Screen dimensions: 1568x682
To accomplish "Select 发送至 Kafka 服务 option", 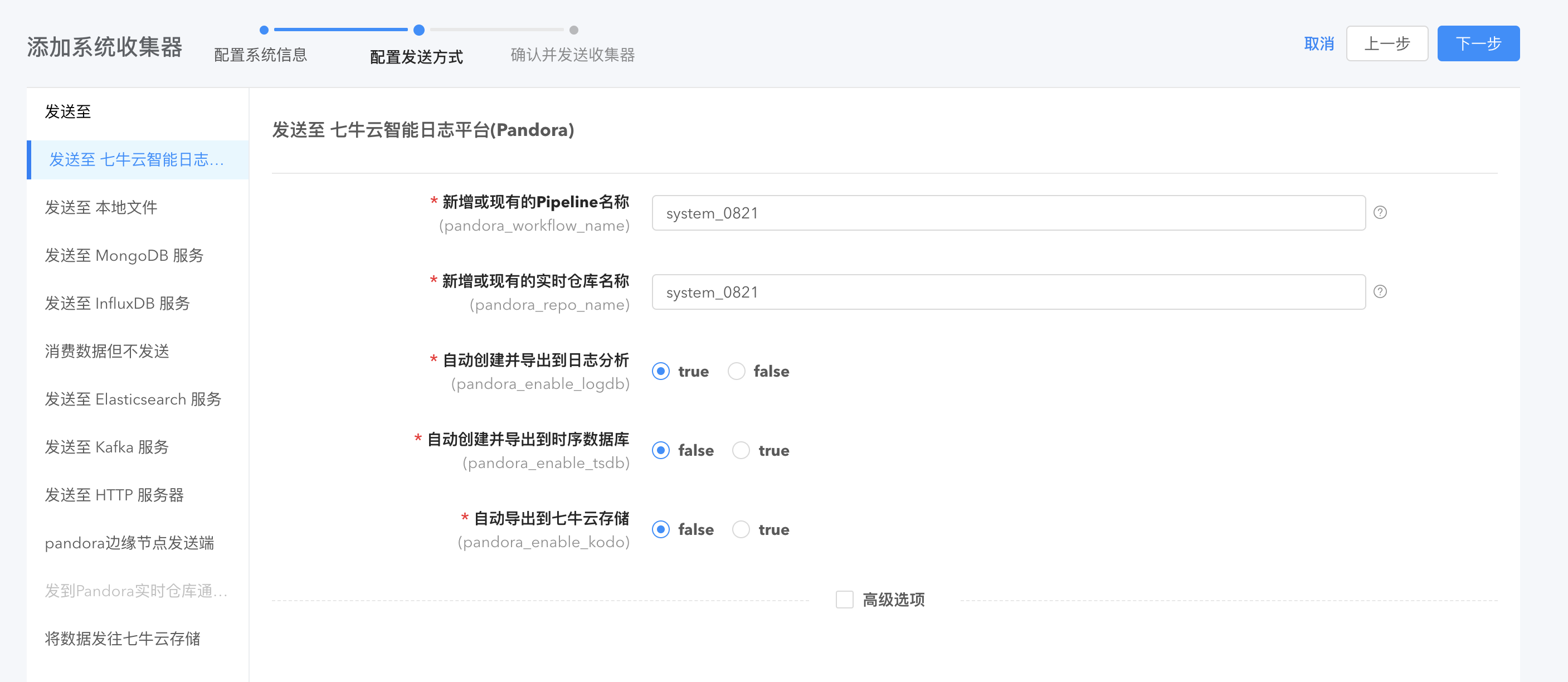I will [138, 447].
